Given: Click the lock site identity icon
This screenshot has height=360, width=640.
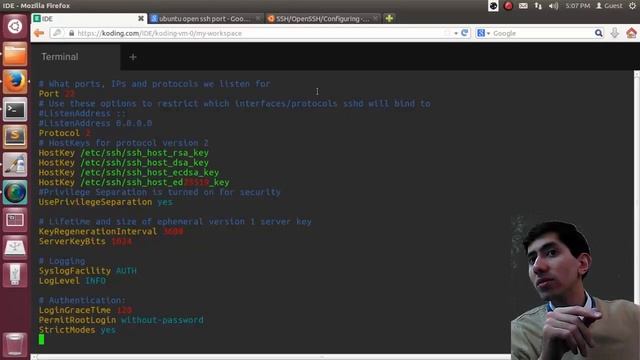Looking at the screenshot, I should coord(71,33).
